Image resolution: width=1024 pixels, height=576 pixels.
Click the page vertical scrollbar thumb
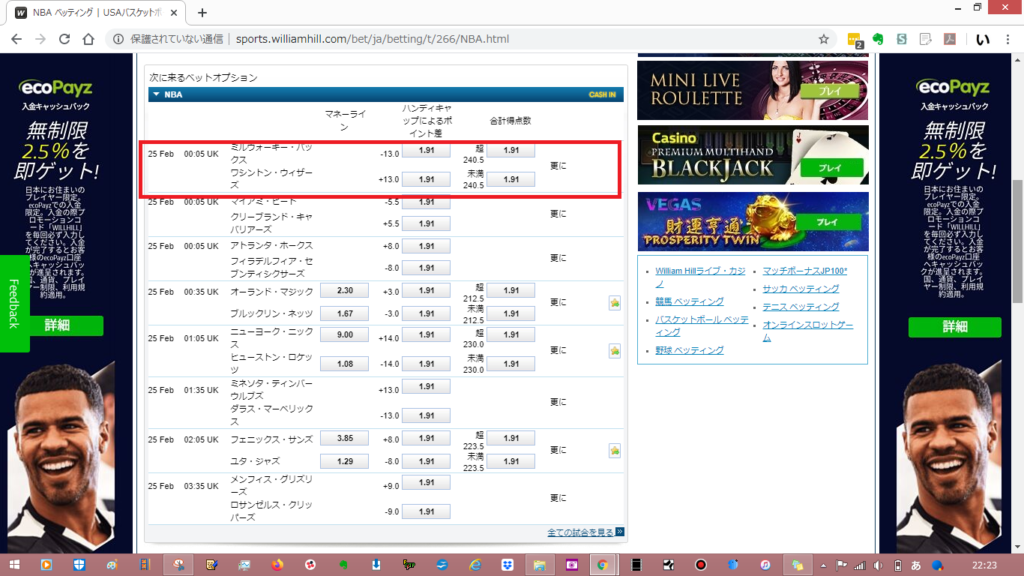click(x=1017, y=242)
